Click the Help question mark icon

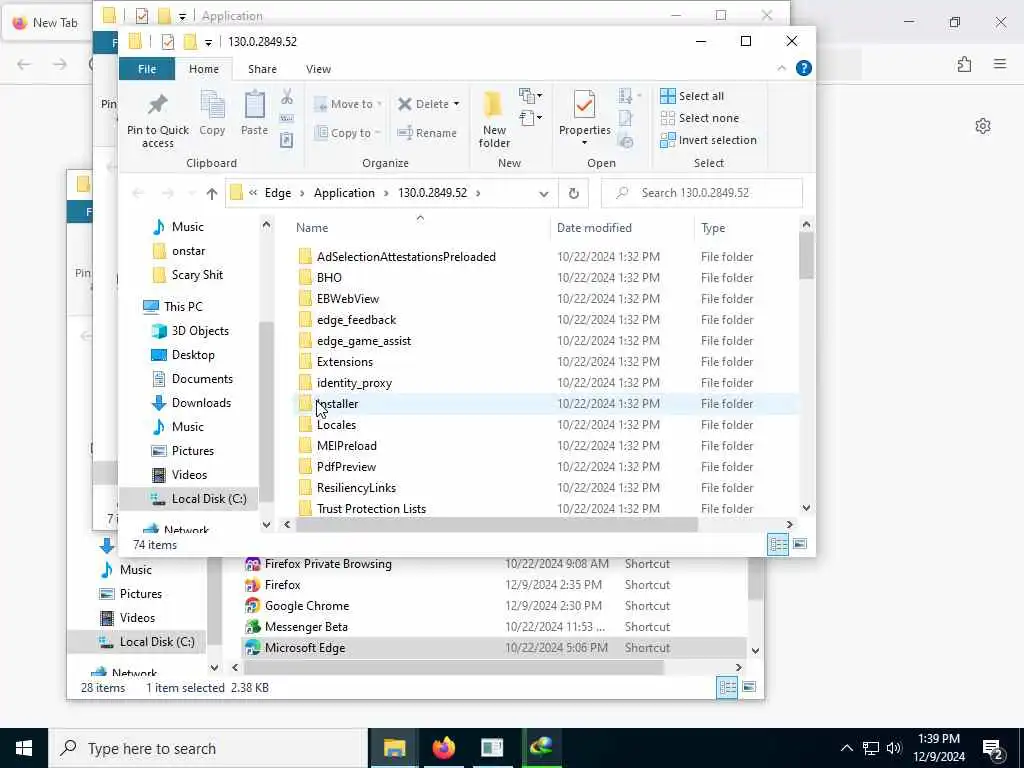804,68
